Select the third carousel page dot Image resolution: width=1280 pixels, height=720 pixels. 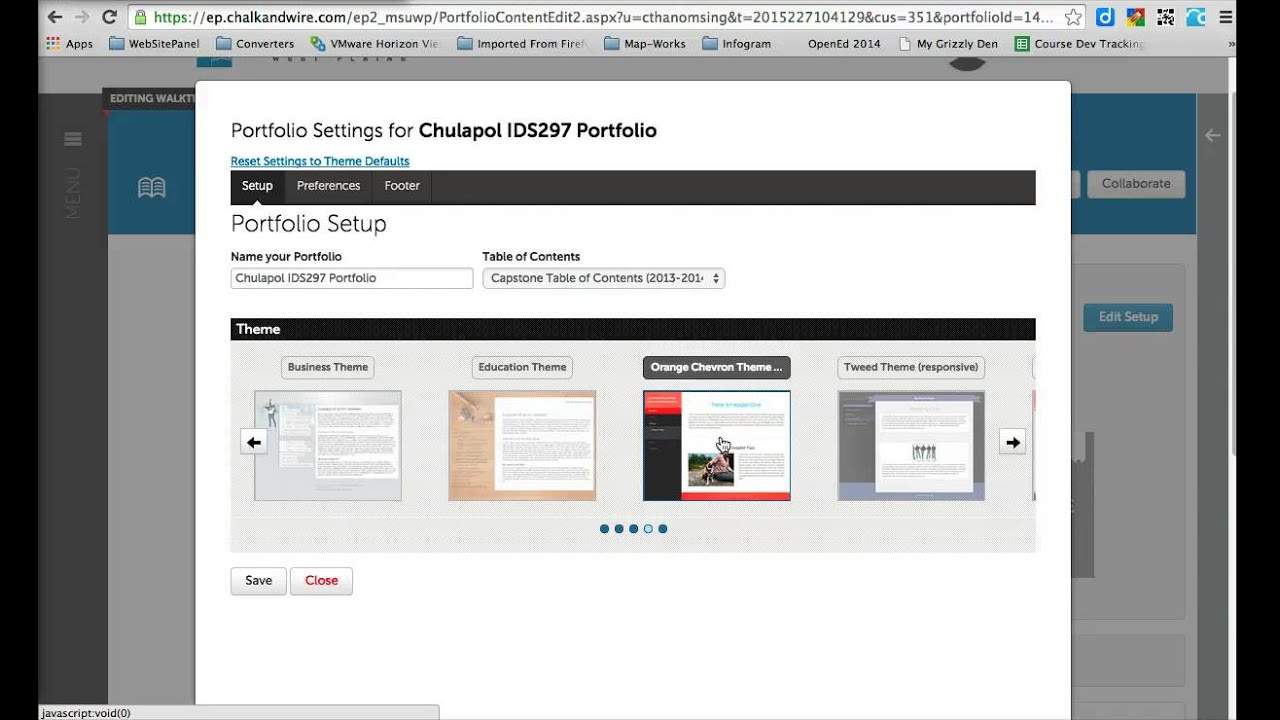pos(633,529)
